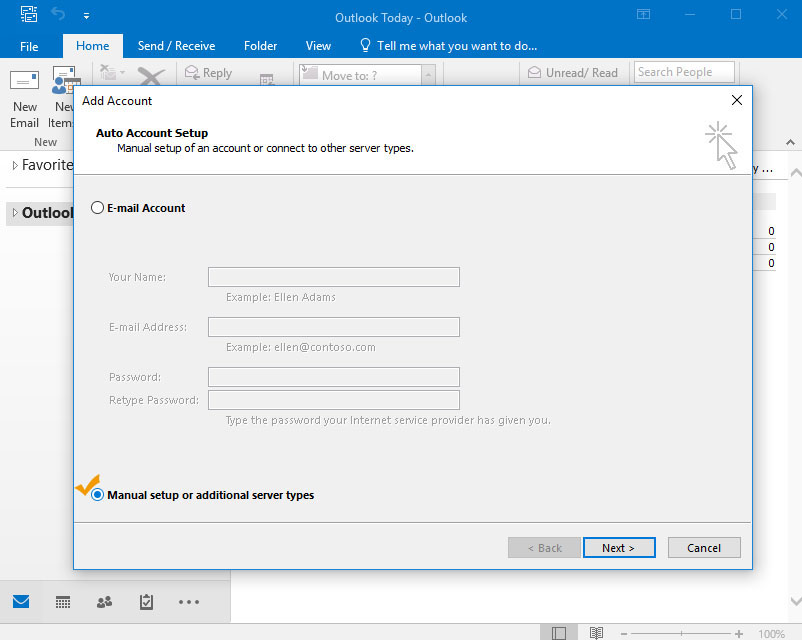Viewport: 802px width, 640px height.
Task: Open the Move to quick steps dropdown
Action: click(429, 75)
